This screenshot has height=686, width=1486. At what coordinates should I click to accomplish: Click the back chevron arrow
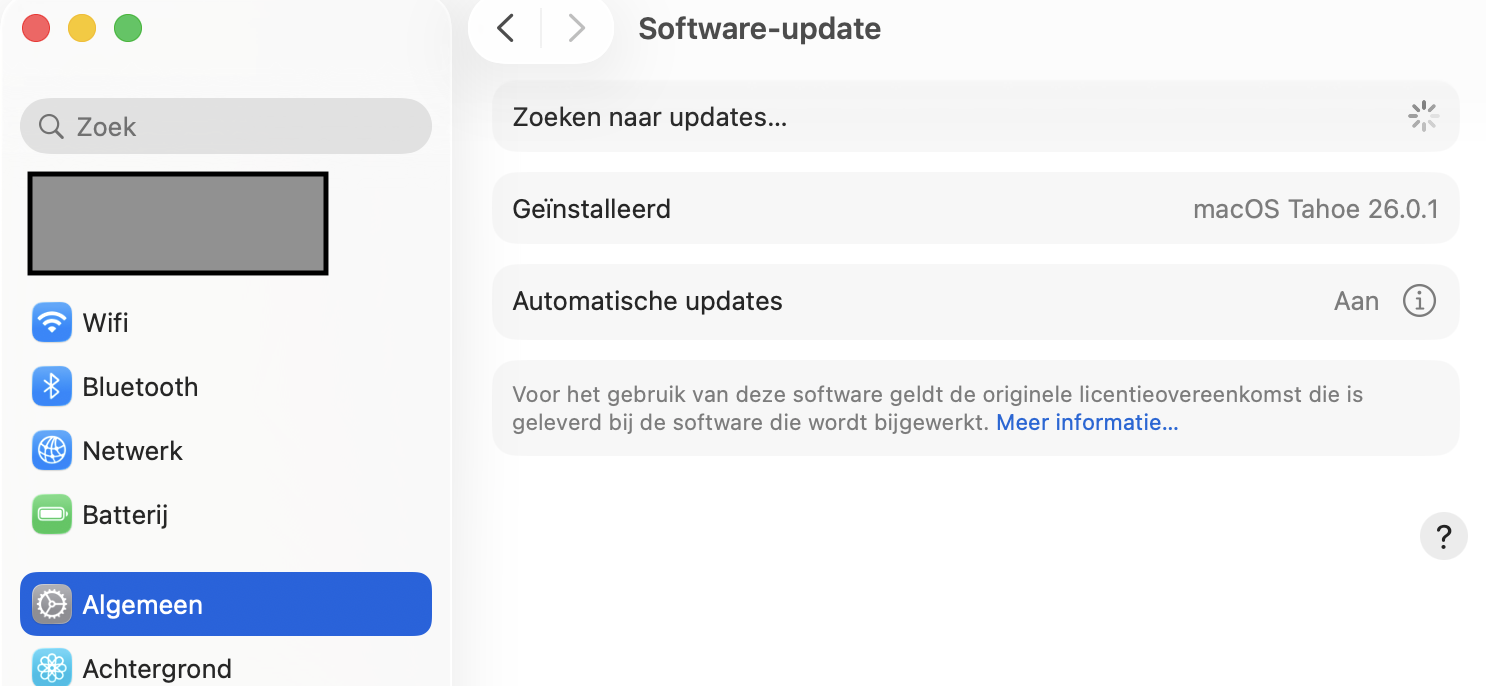pos(504,28)
